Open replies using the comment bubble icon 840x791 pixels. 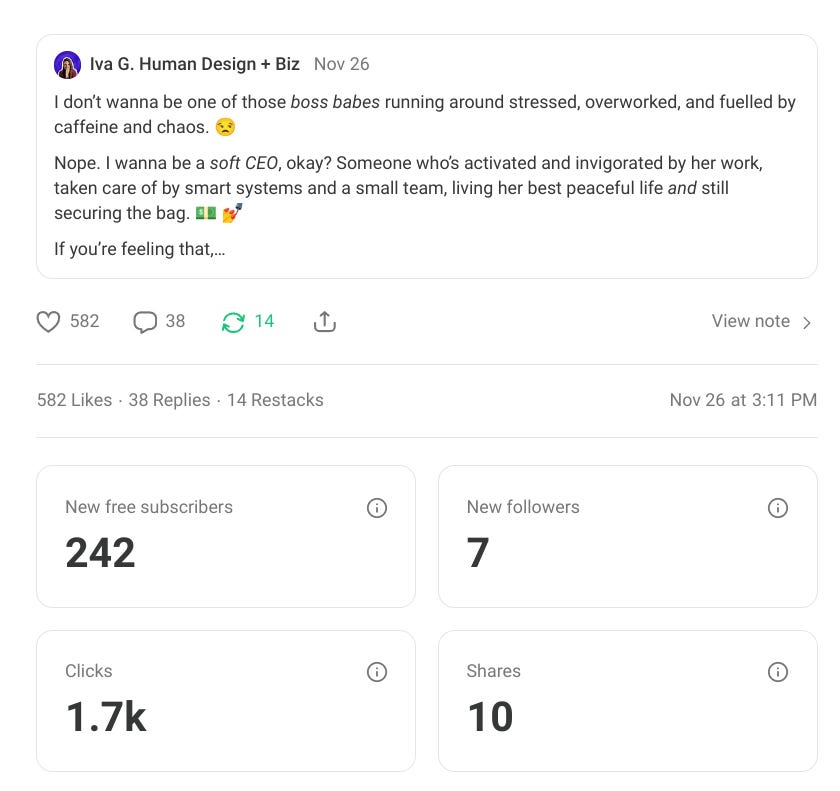click(x=144, y=321)
